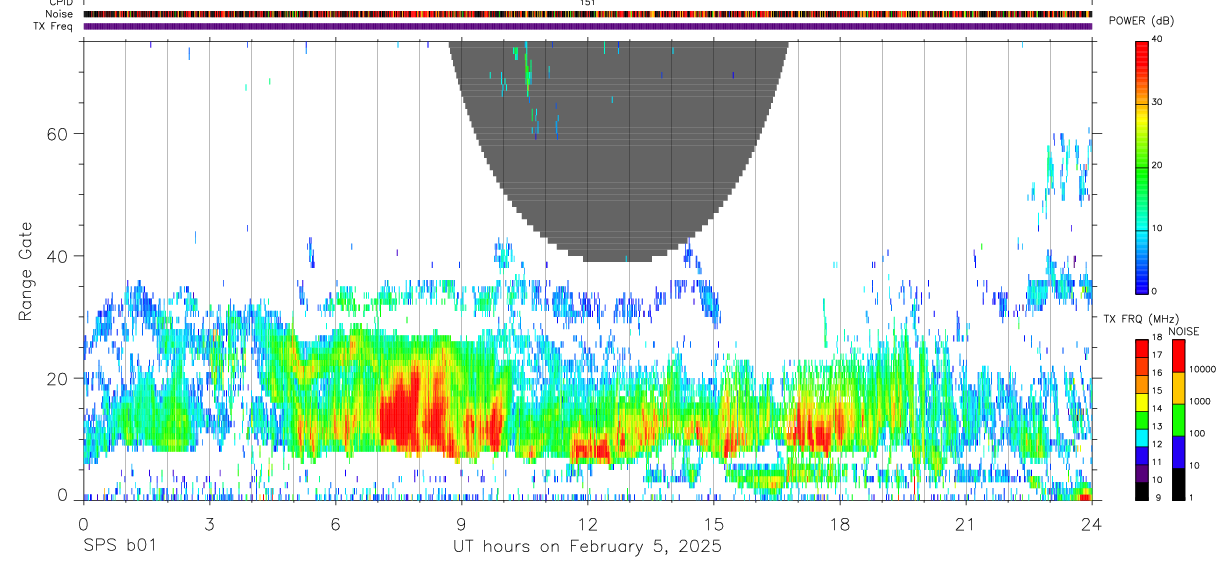Click the 15 hour tick label on the time axis

[714, 524]
